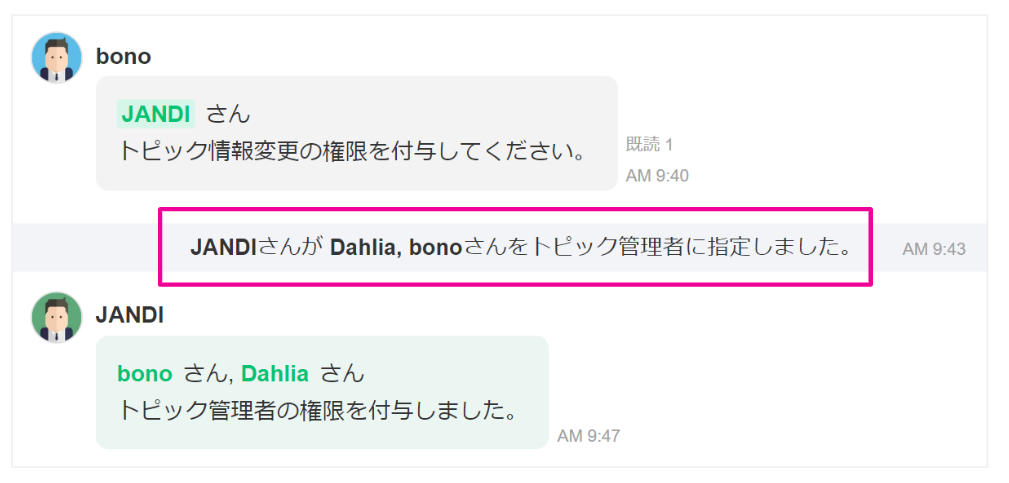Select the text トピック管理者の権限を付与しました。
Viewport: 1009px width, 483px height.
[x=317, y=410]
